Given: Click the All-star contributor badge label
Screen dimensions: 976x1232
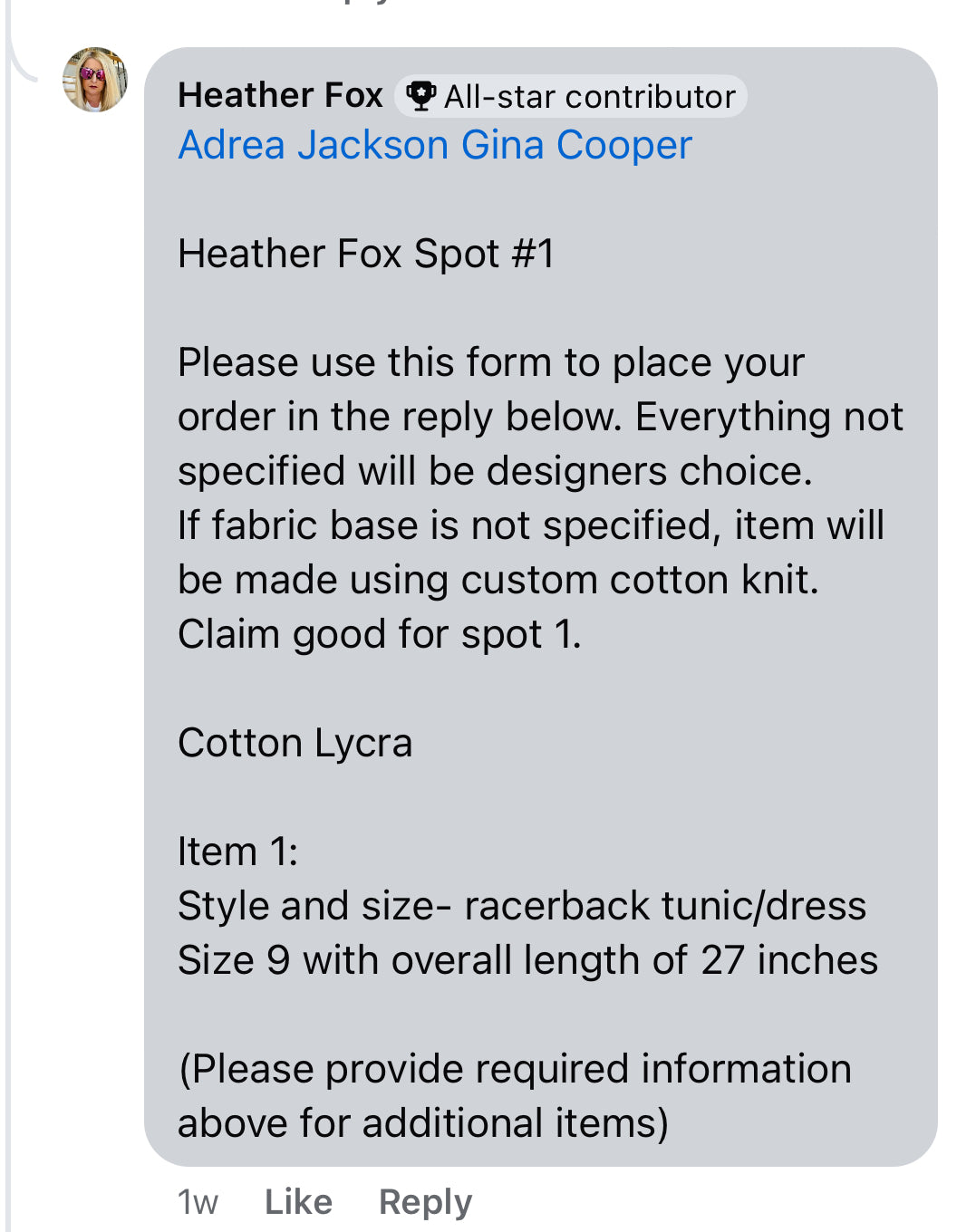Looking at the screenshot, I should tap(589, 97).
